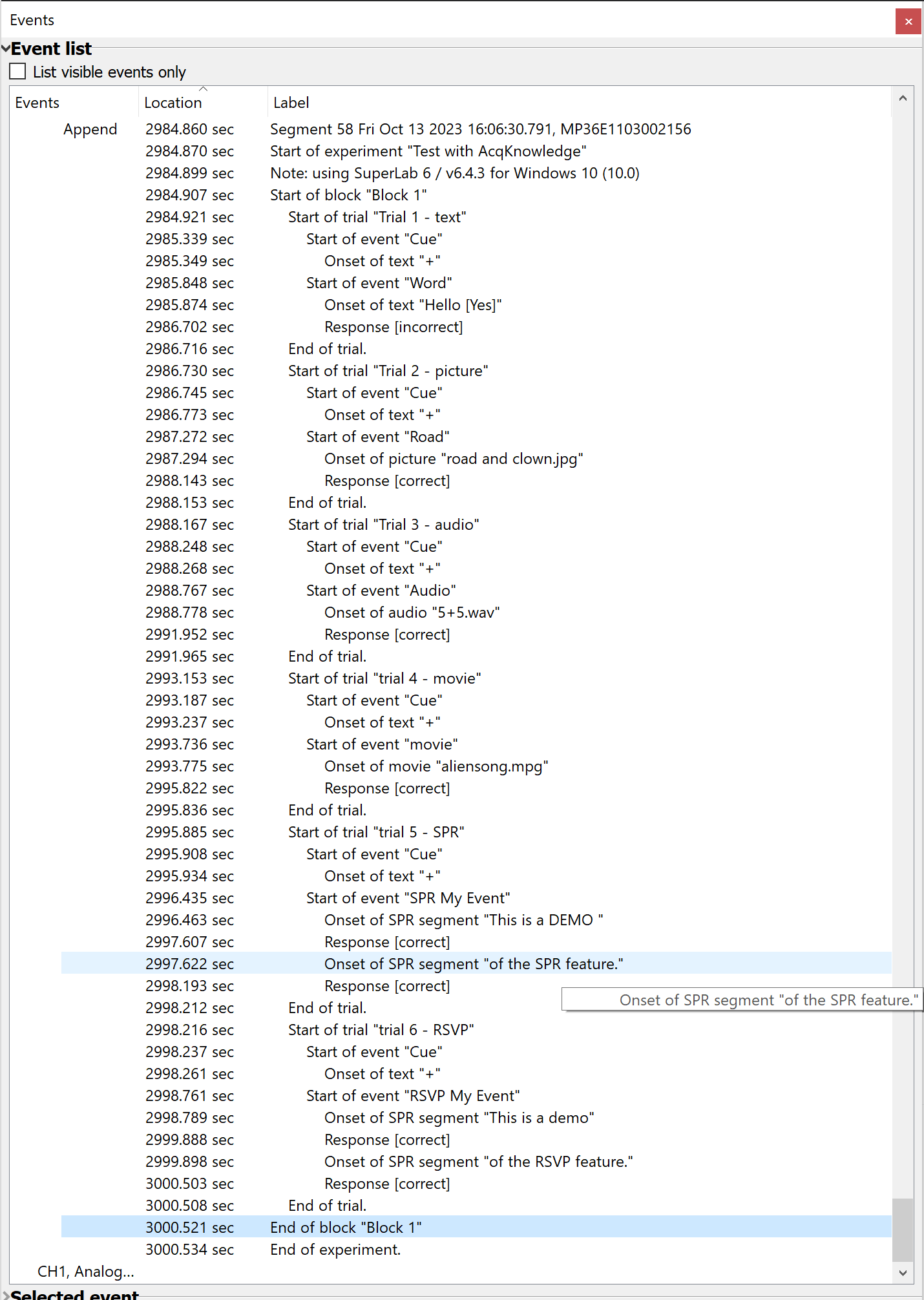Select Onset of movie "aliensong.mpg" event
924x1300 pixels.
[x=436, y=766]
